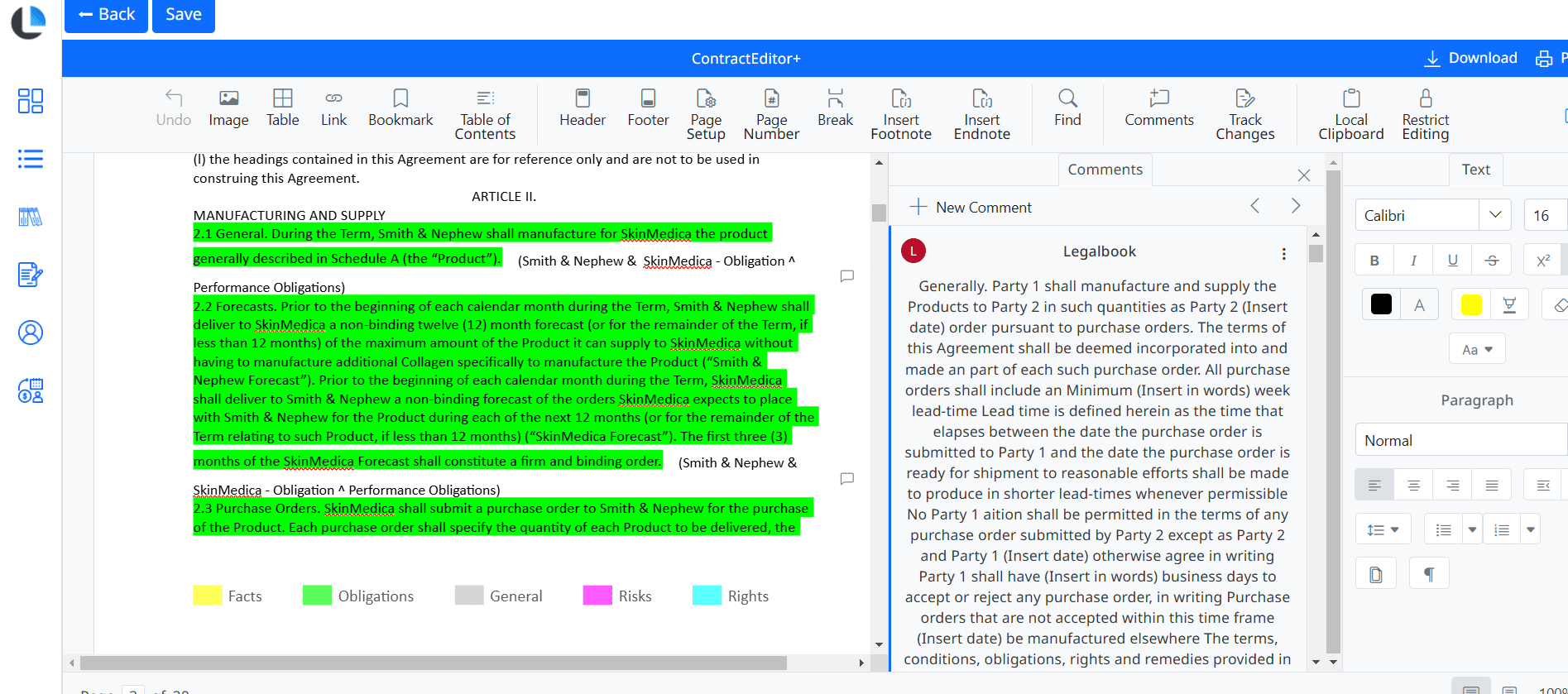Pick the black font color swatch
Viewport: 1568px width, 694px height.
[1381, 304]
